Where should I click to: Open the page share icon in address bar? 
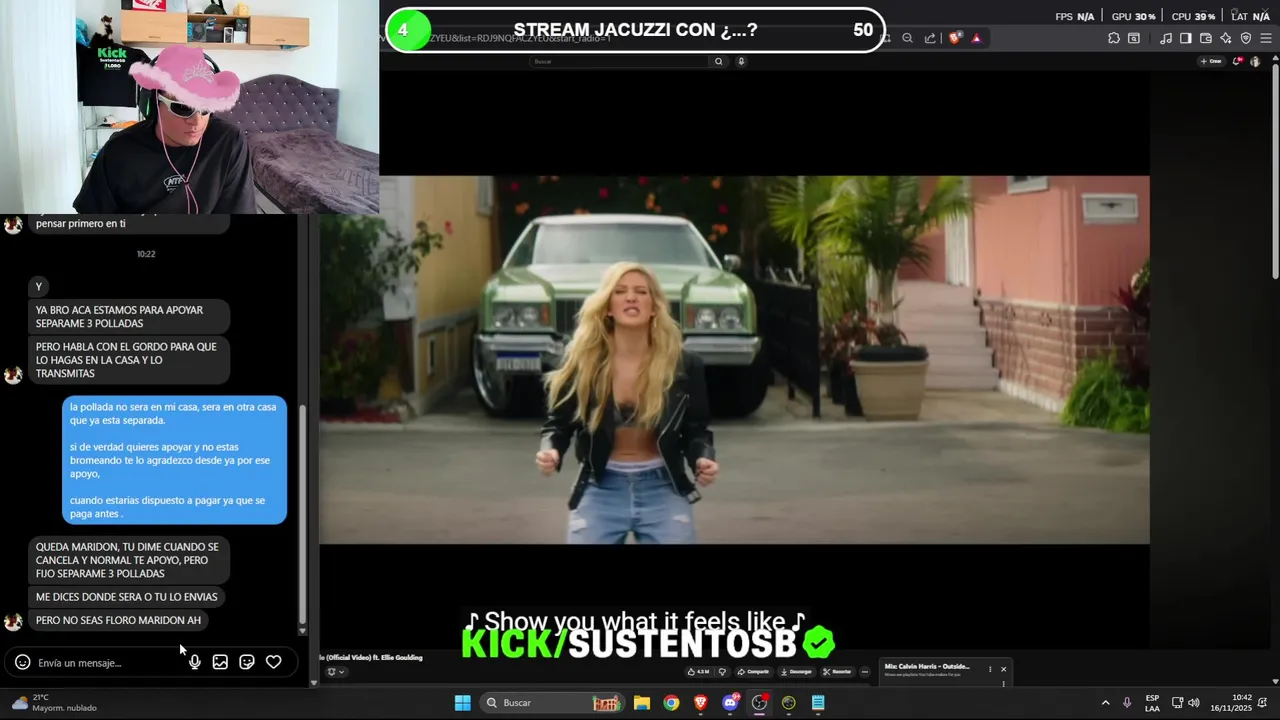point(930,38)
